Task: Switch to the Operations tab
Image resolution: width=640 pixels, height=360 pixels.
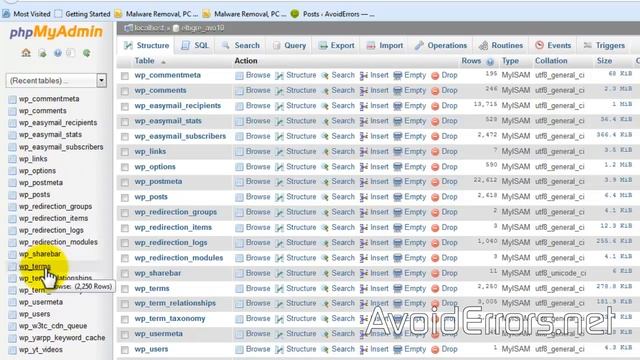Action: [x=441, y=46]
